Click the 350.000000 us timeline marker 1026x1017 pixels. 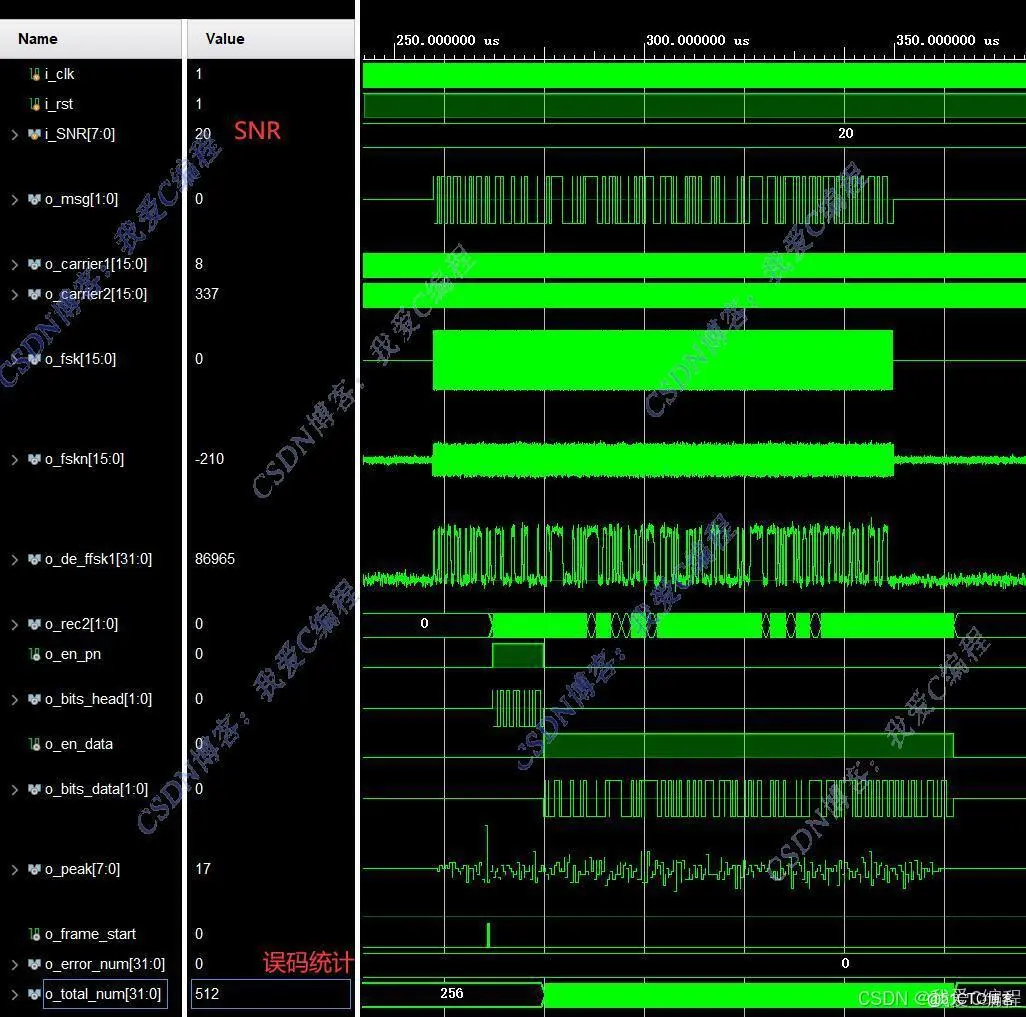(x=947, y=41)
